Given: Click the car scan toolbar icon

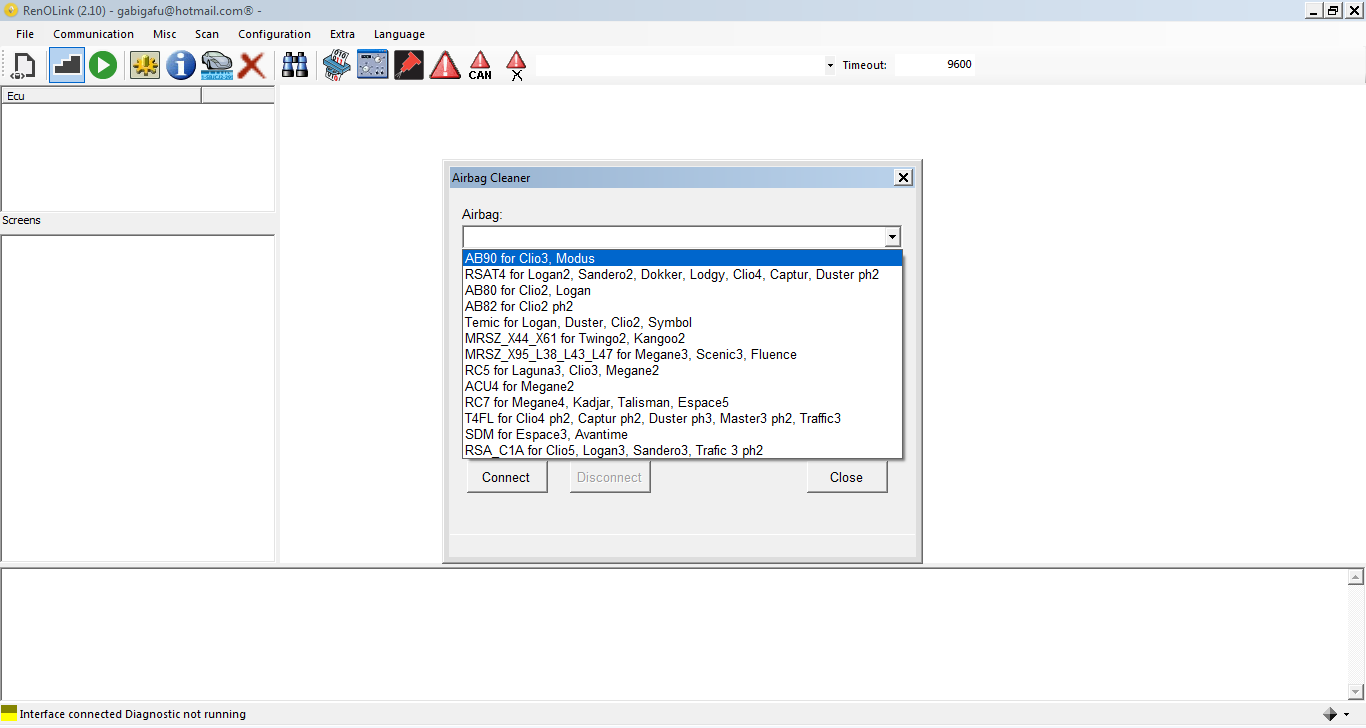Looking at the screenshot, I should (216, 66).
